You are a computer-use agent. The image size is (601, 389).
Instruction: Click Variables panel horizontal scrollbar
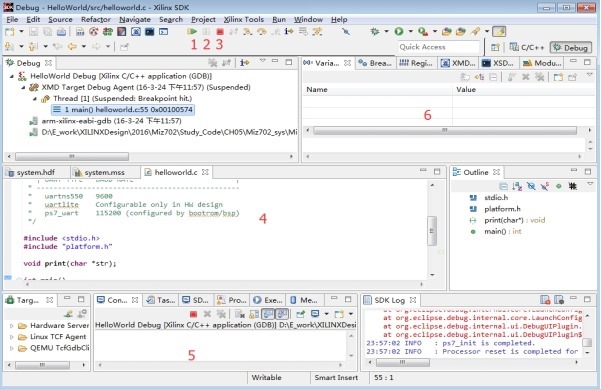pyautogui.click(x=445, y=130)
